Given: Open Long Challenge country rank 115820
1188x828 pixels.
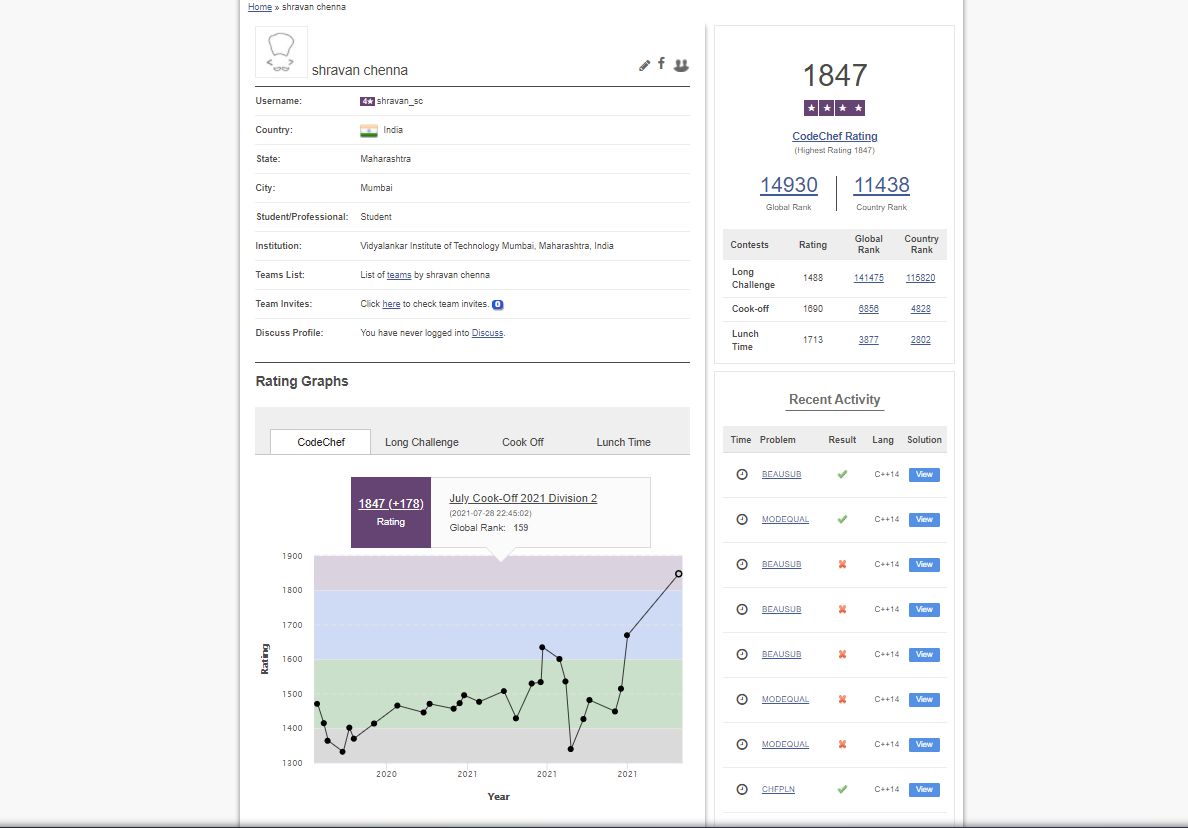Looking at the screenshot, I should [x=921, y=278].
